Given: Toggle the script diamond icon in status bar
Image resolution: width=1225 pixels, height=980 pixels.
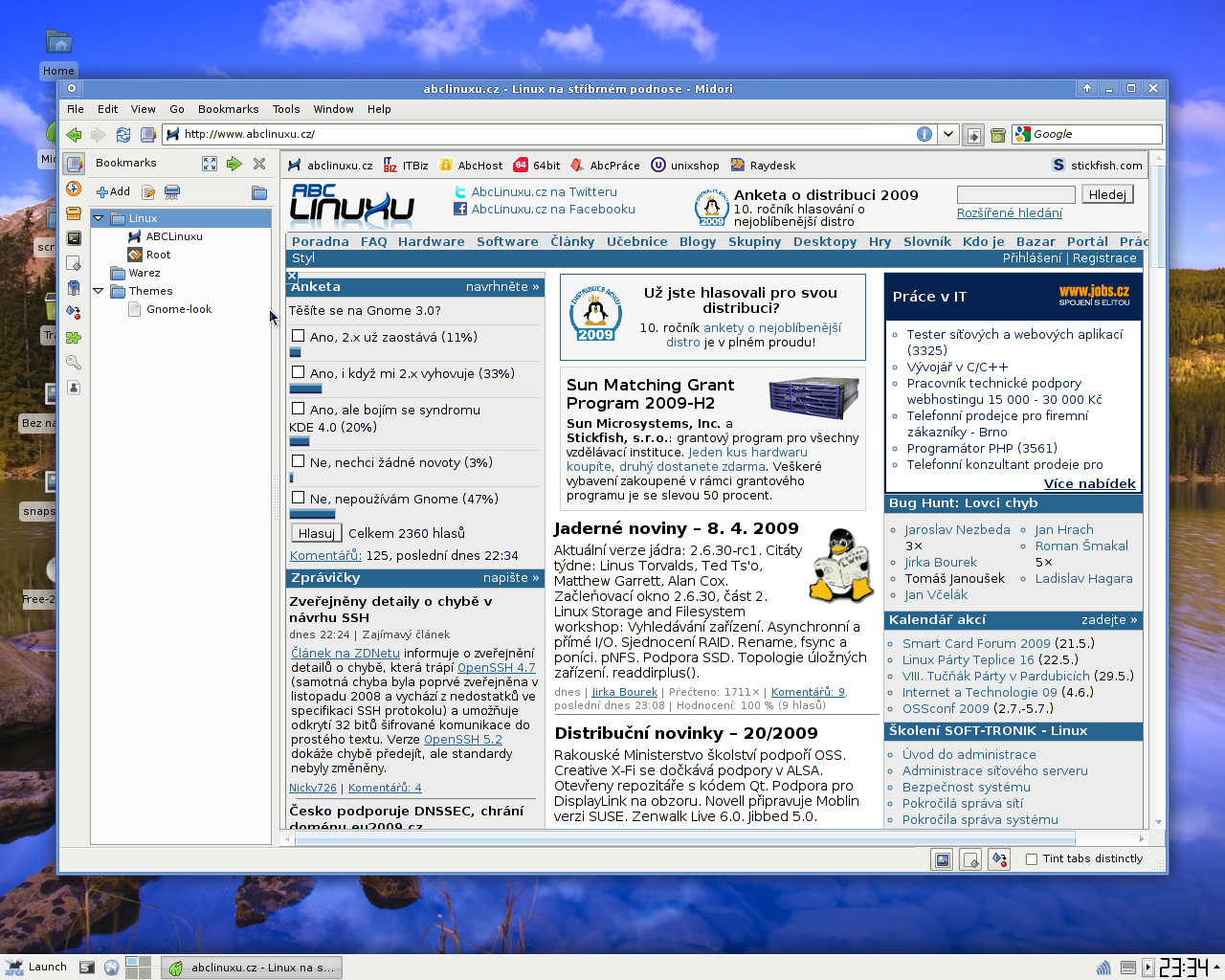Looking at the screenshot, I should (999, 859).
